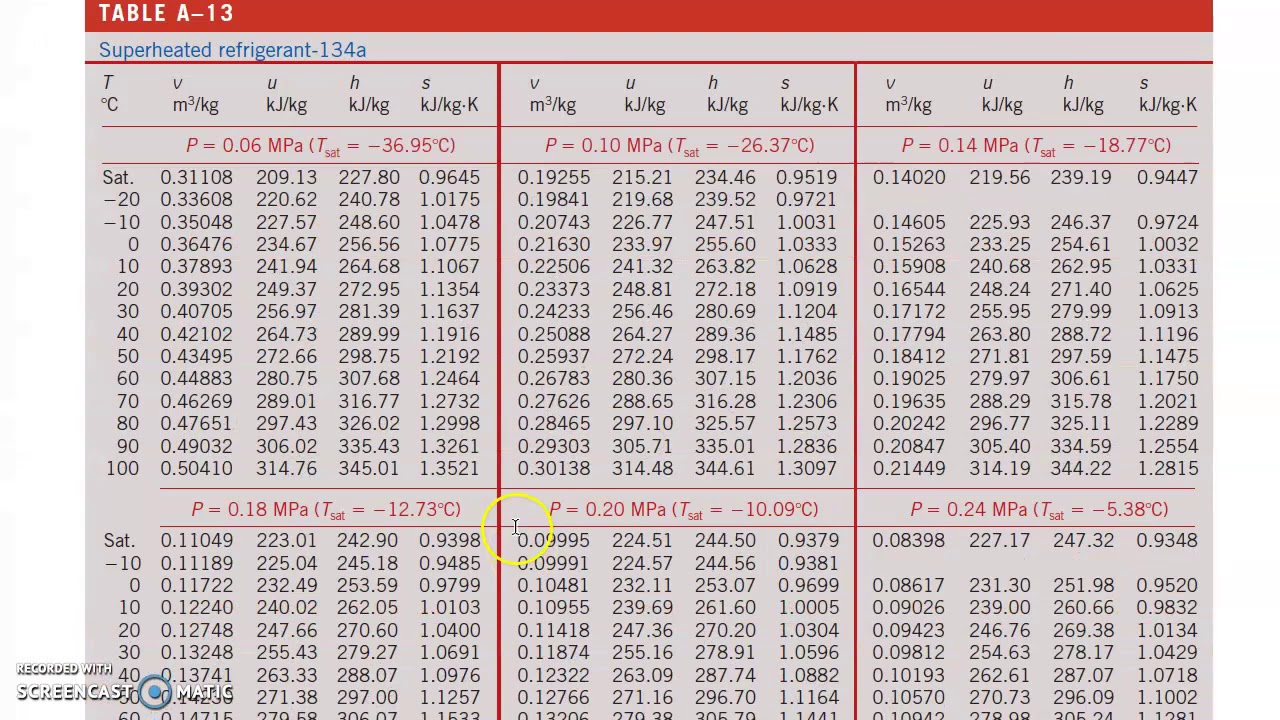This screenshot has height=720, width=1280.
Task: Select the 'P = 0.06 MPa' section header
Action: [320, 146]
